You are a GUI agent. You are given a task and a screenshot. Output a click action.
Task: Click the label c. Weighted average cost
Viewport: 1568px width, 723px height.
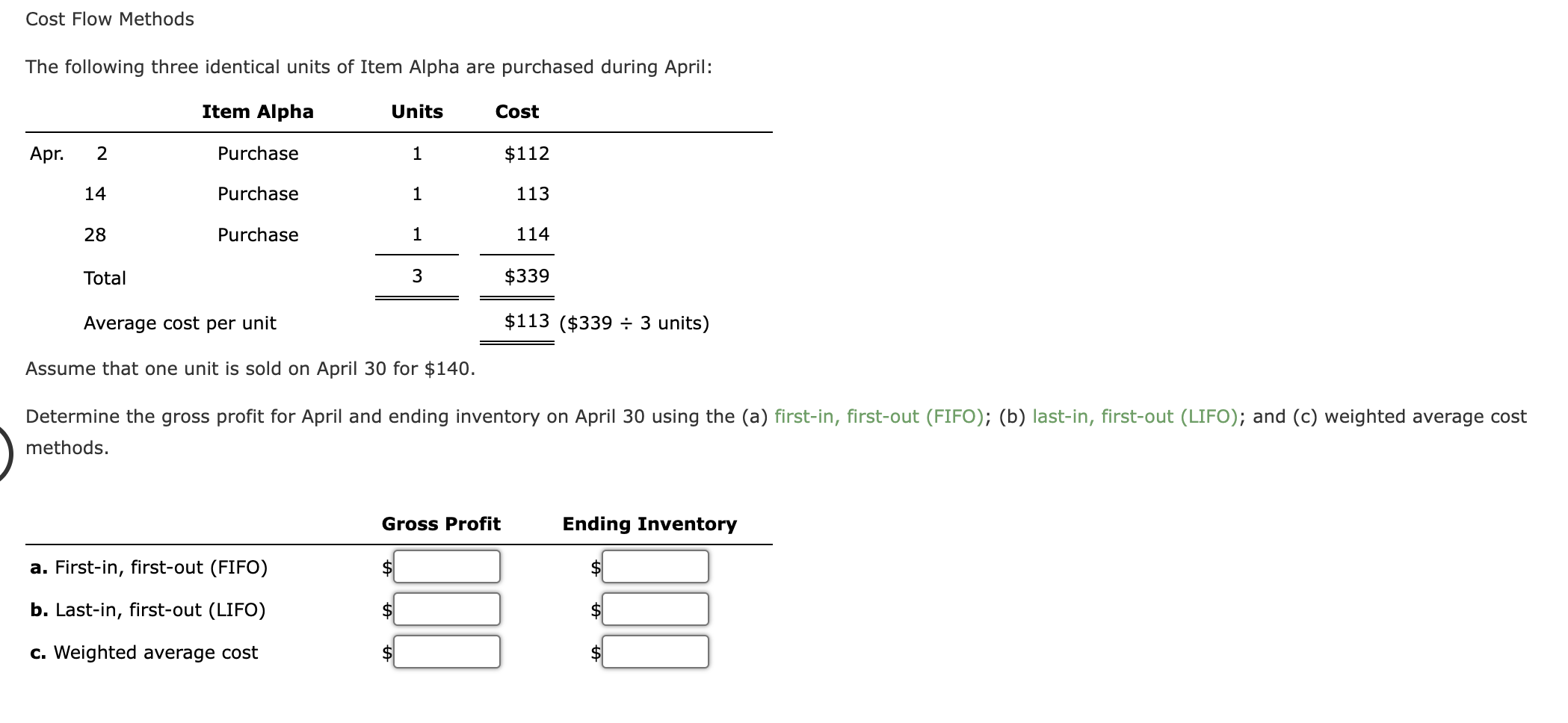[143, 652]
